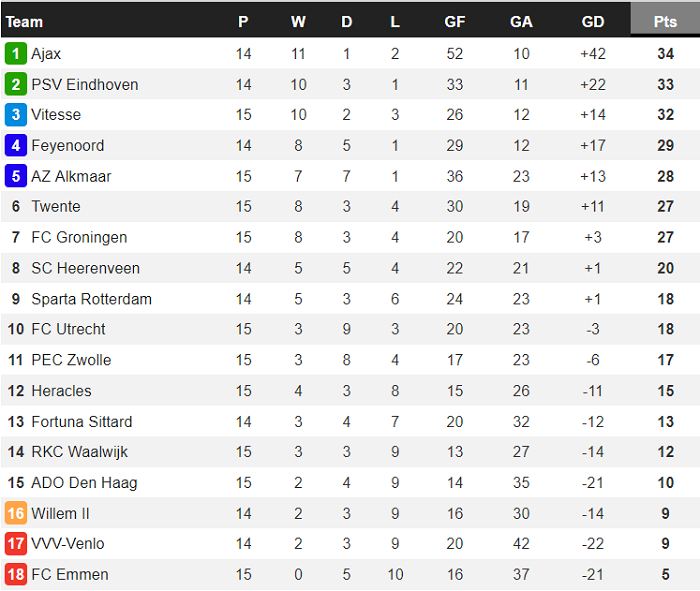
Task: Sort table by Pts column header
Action: 665,22
